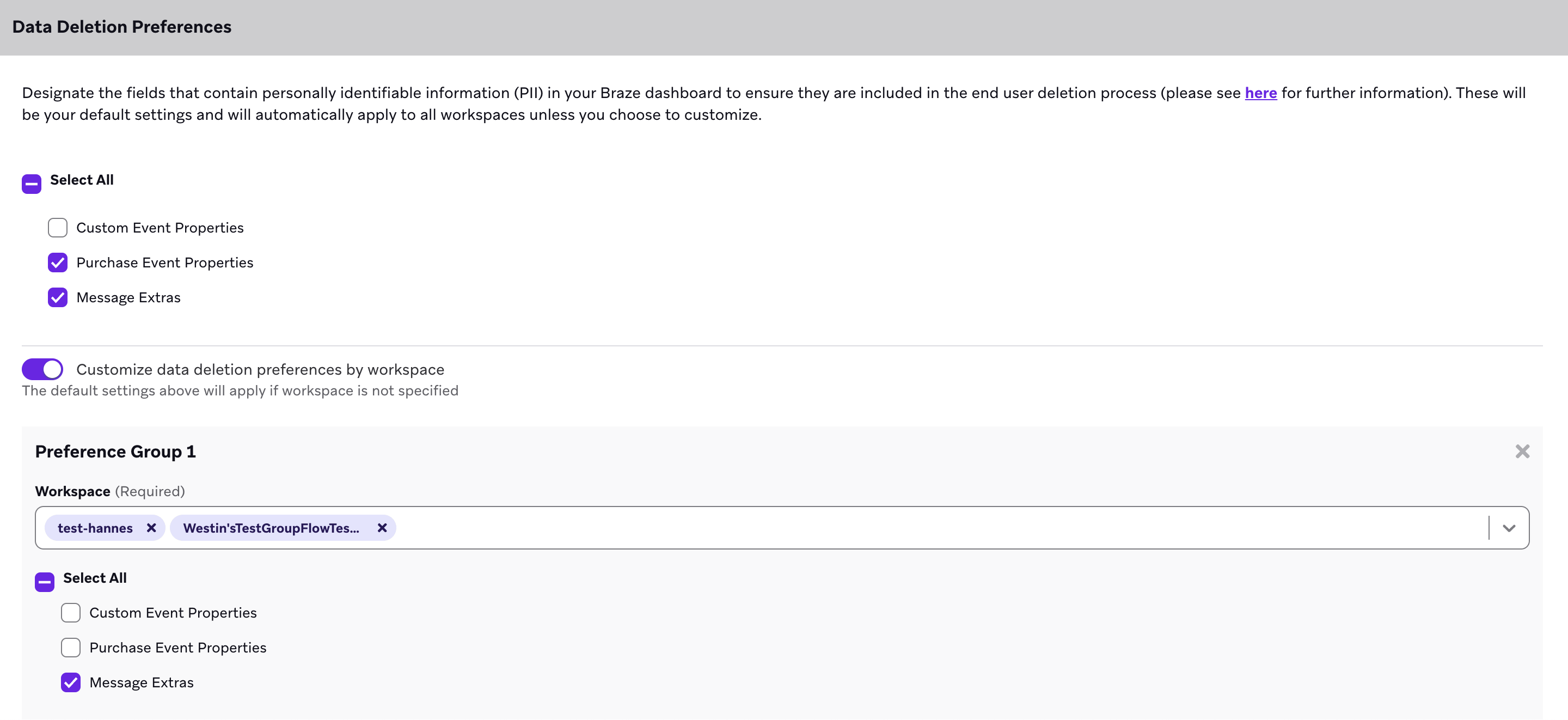Open the Workspace dropdown chevron
The image size is (1568, 720).
click(1509, 528)
